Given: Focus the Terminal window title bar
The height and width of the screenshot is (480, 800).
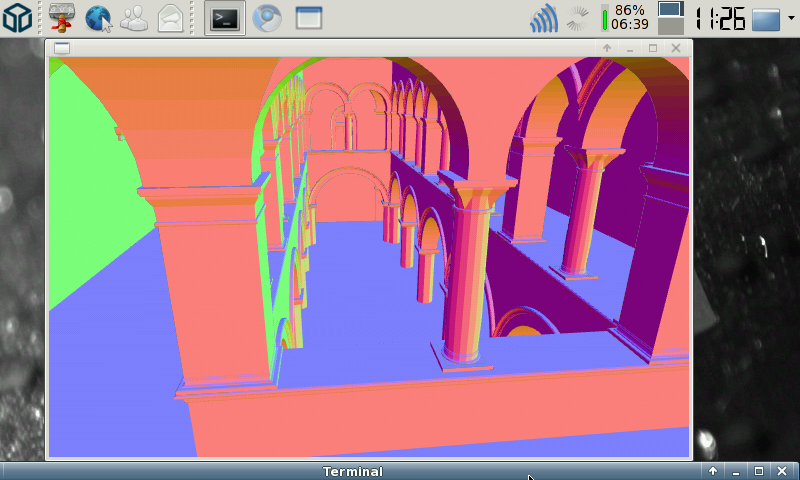Looking at the screenshot, I should point(352,471).
